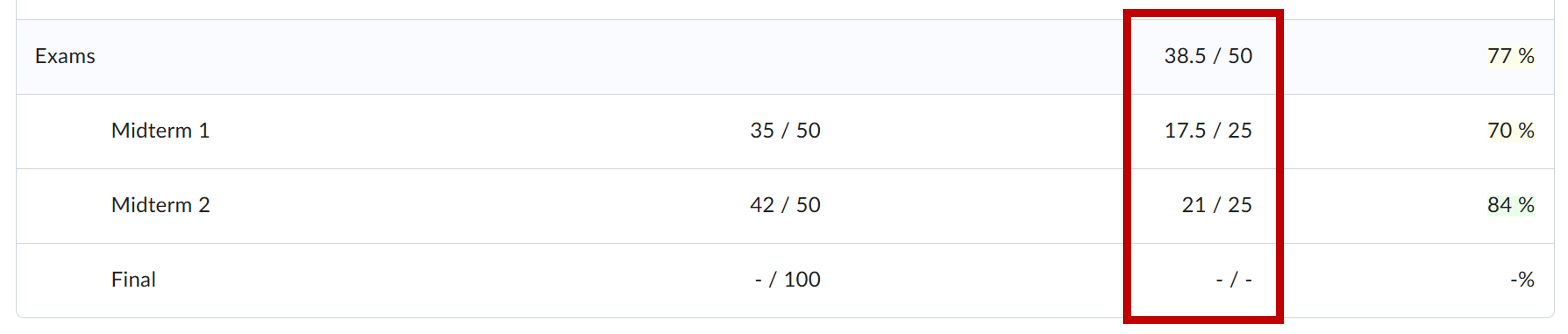Click the red outline around weight column
1568x334 pixels.
[x=1127, y=164]
